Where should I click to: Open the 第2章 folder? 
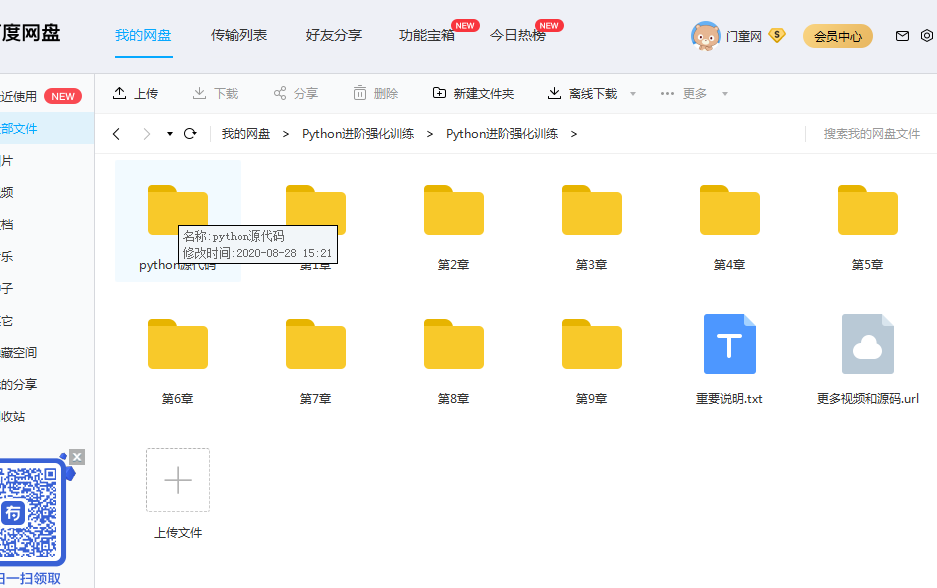point(454,210)
